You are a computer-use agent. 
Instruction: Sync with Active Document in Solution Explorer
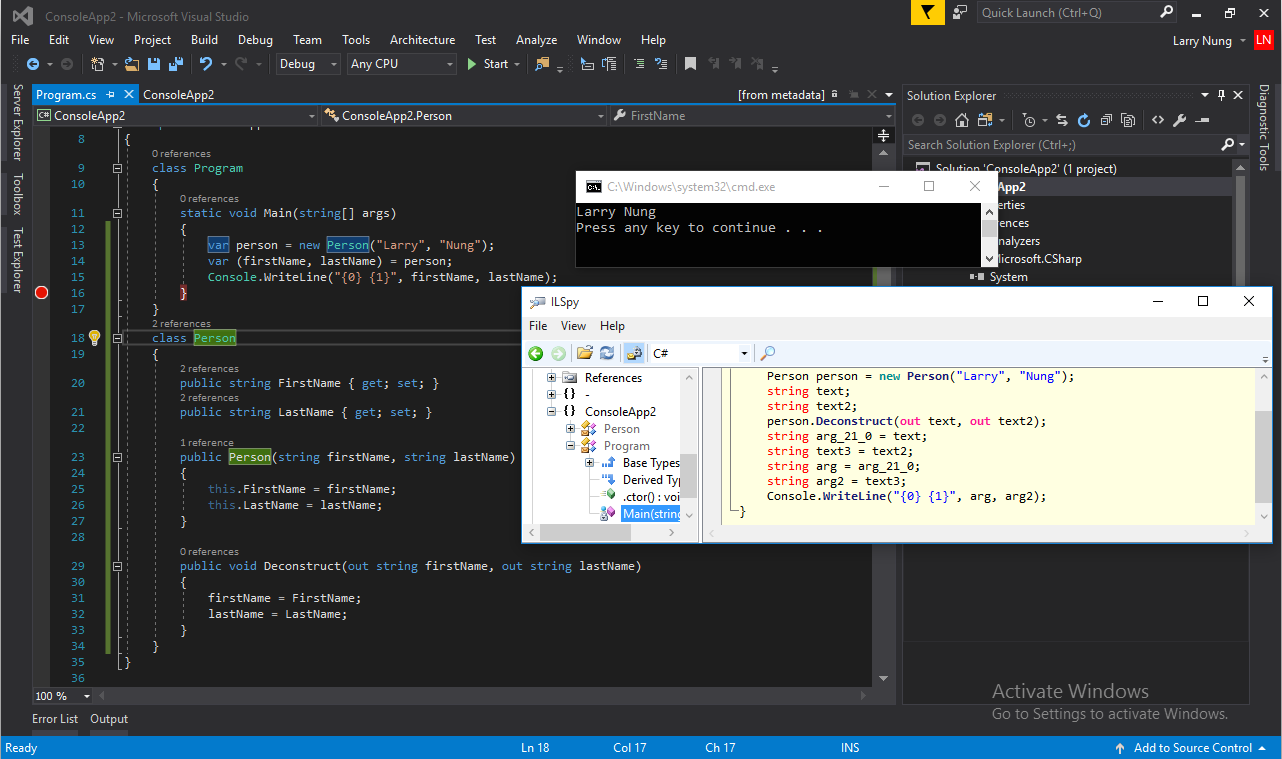(x=1062, y=120)
